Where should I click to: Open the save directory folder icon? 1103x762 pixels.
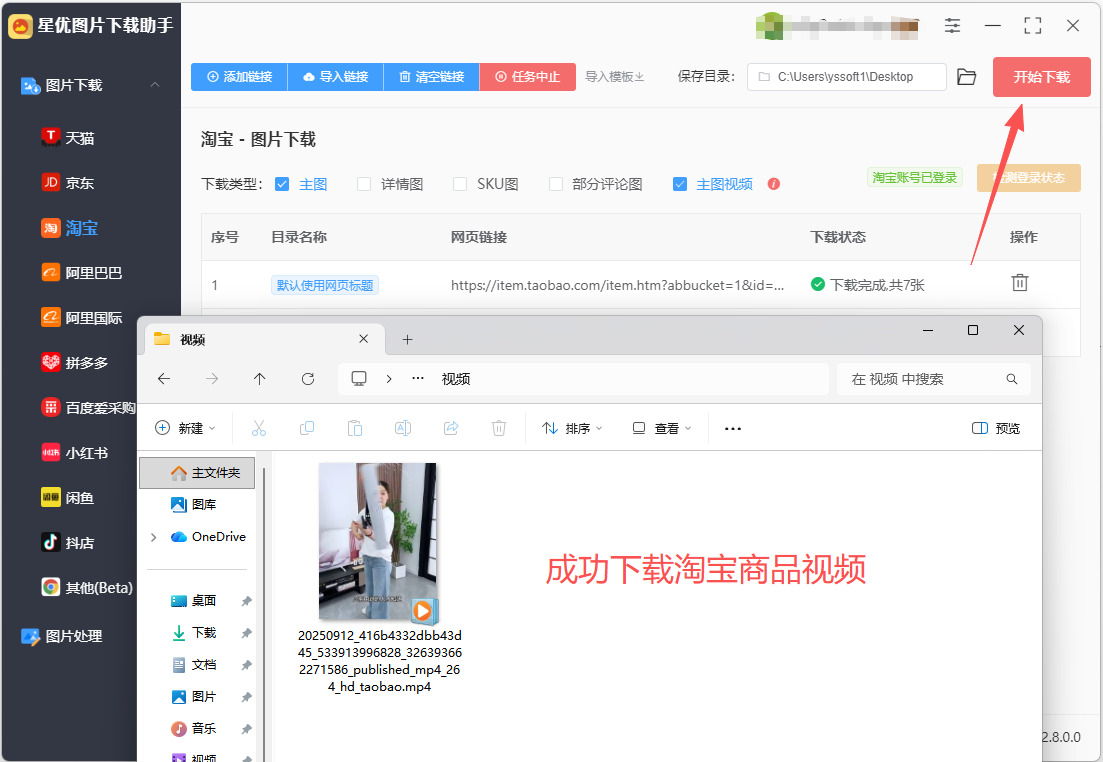click(x=967, y=77)
